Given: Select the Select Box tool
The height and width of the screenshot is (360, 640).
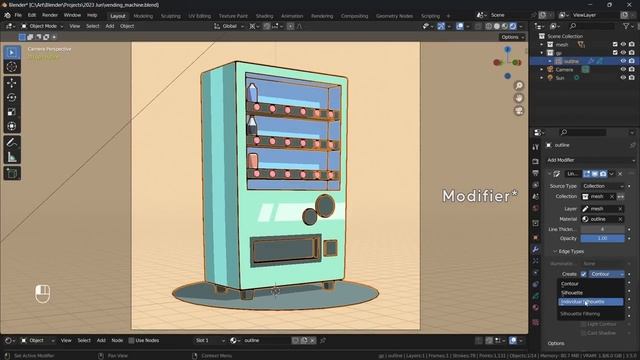Looking at the screenshot, I should click(x=12, y=53).
